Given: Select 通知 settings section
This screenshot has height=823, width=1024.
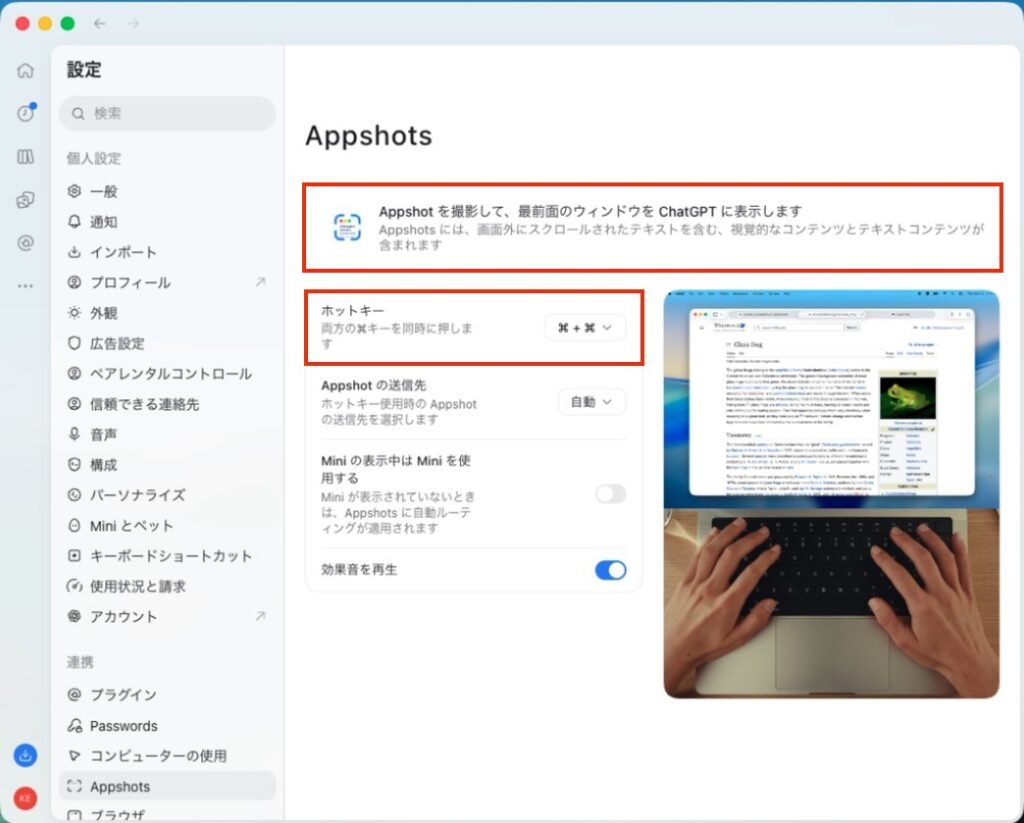Looking at the screenshot, I should 167,222.
